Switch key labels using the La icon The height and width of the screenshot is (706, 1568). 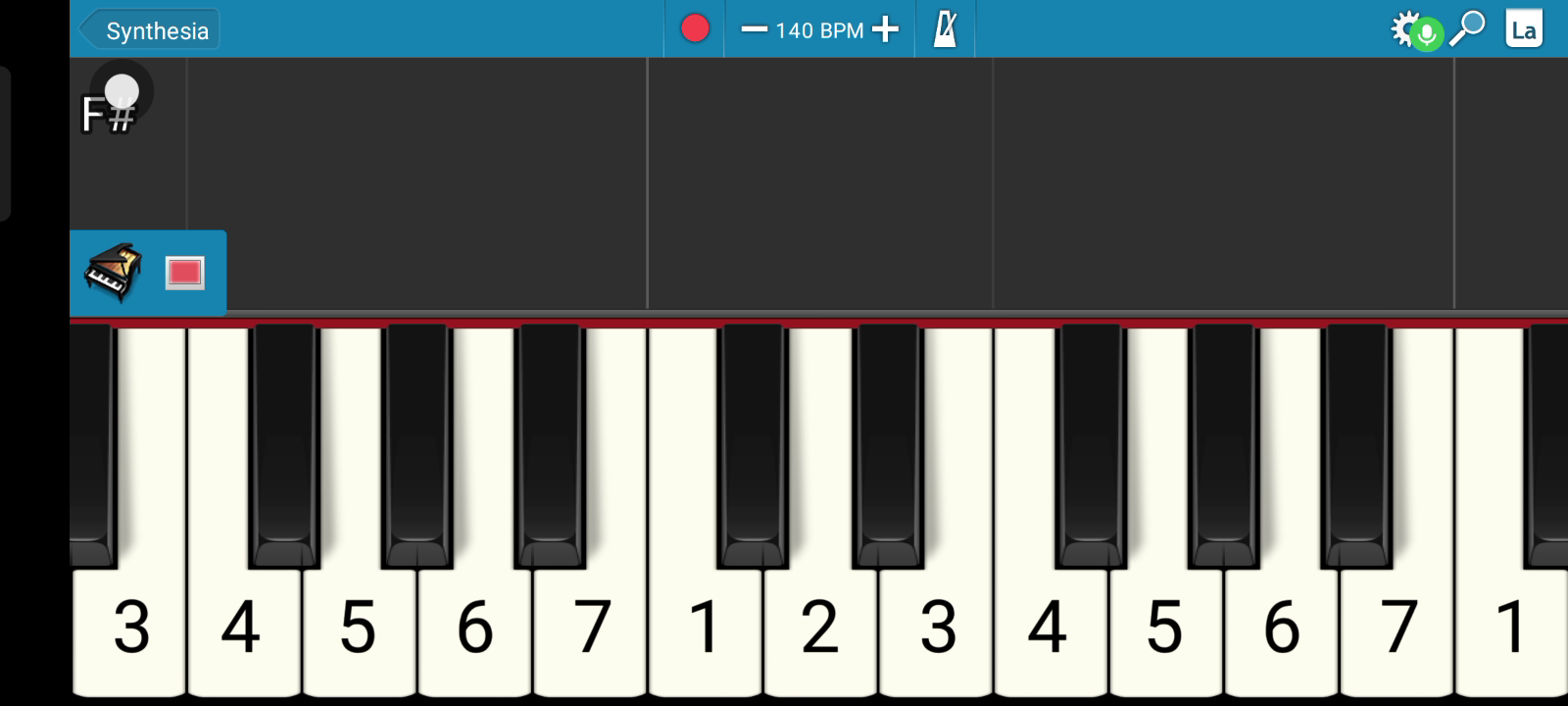(1524, 29)
